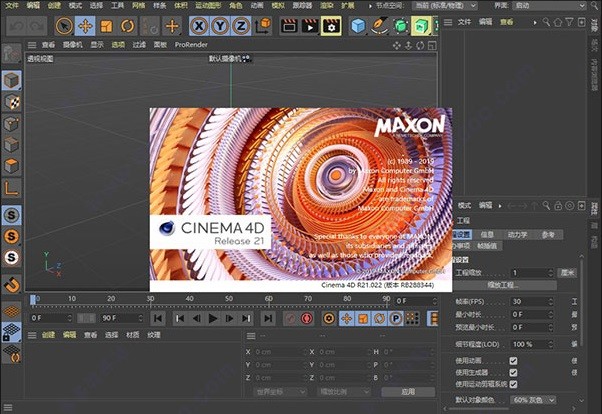Viewport: 602px width, 414px height.
Task: Switch to Points mode icon in left sidebar
Action: (x=12, y=124)
